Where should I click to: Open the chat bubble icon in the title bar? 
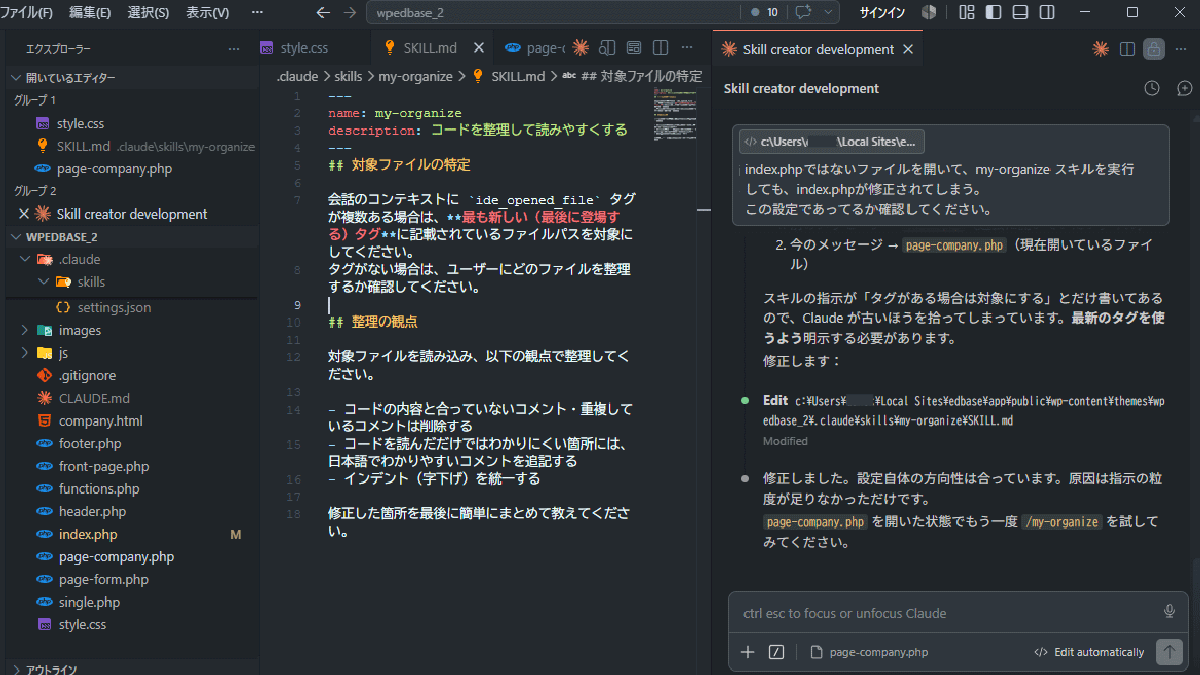[803, 13]
